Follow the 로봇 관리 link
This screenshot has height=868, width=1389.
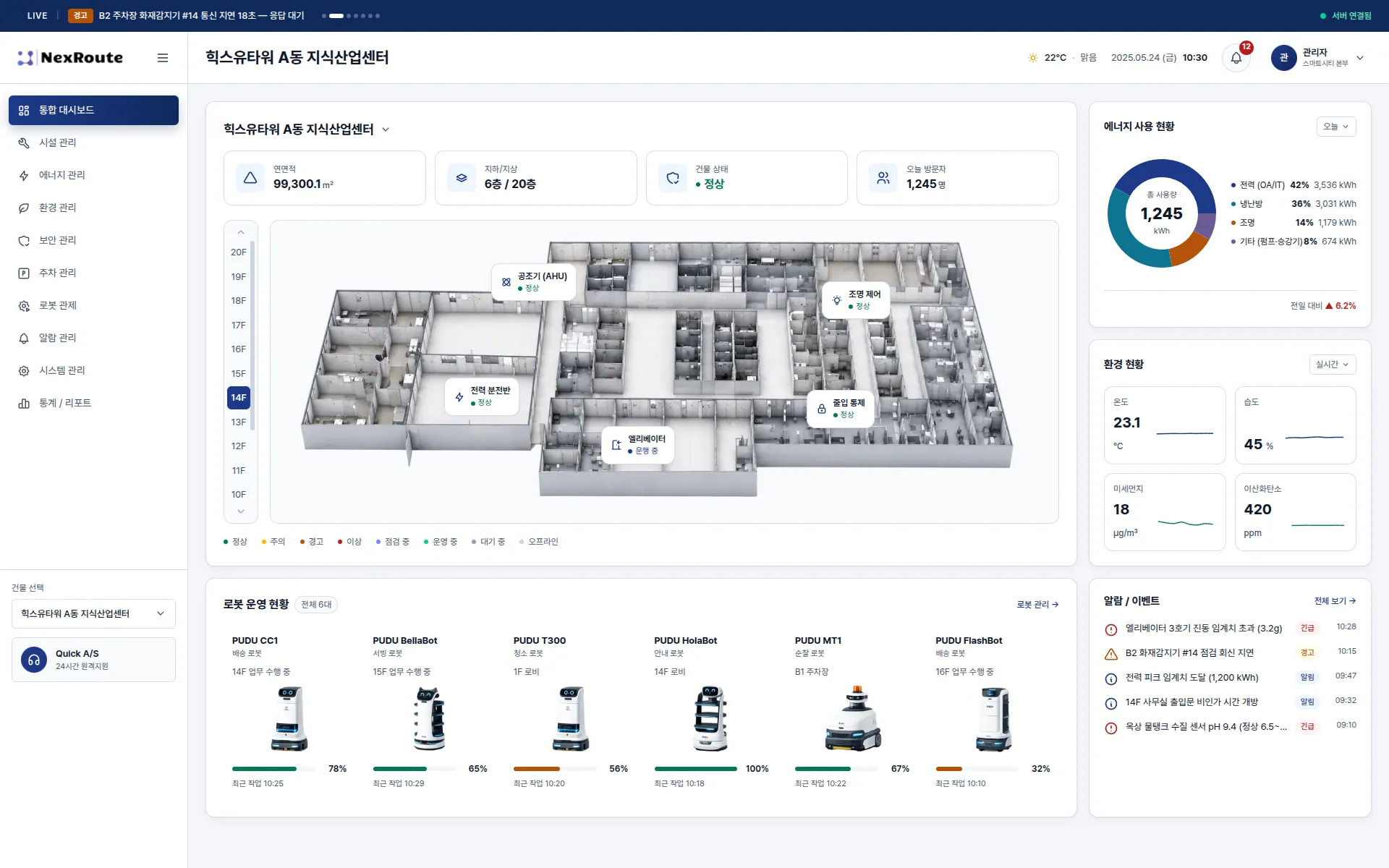1037,605
